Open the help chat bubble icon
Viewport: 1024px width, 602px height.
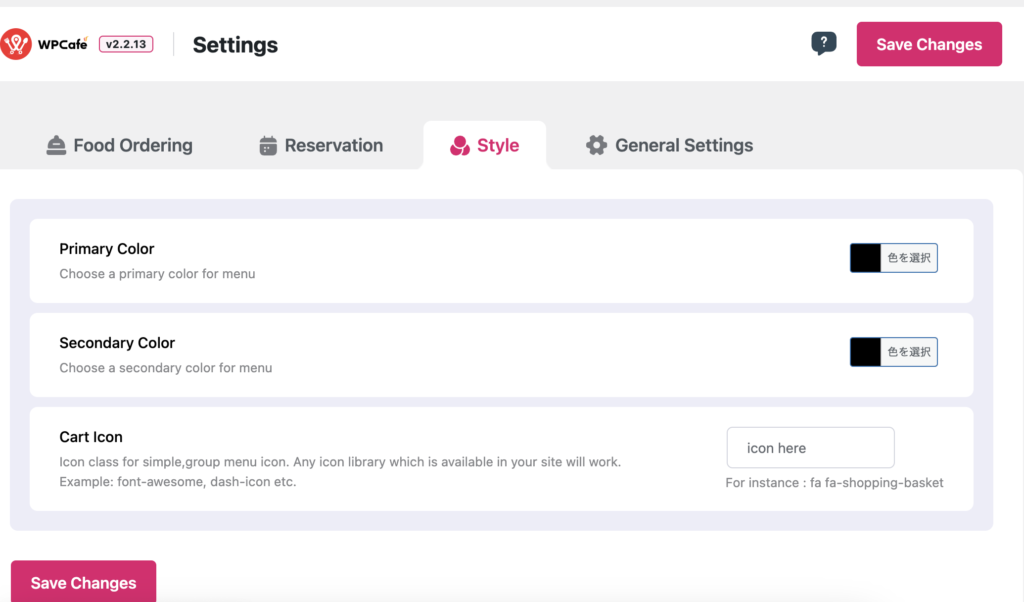pos(823,43)
